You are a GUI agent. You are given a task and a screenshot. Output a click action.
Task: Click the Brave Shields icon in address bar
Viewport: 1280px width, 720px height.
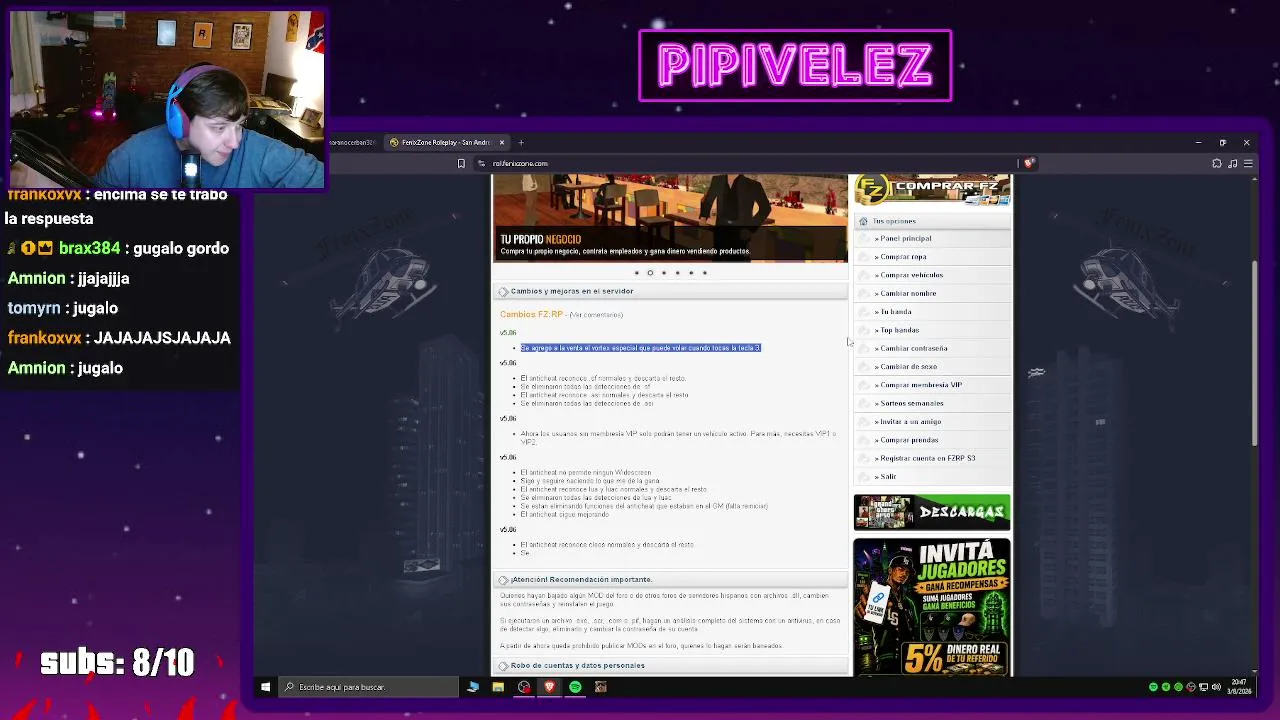click(x=1029, y=163)
